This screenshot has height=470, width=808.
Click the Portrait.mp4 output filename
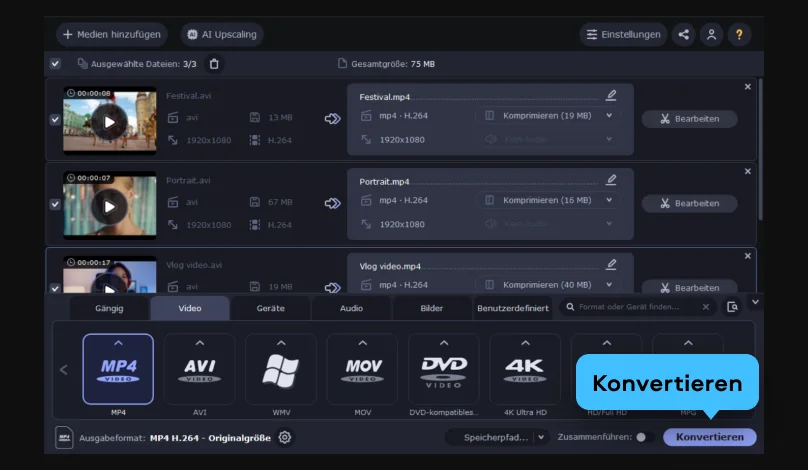pyautogui.click(x=384, y=181)
